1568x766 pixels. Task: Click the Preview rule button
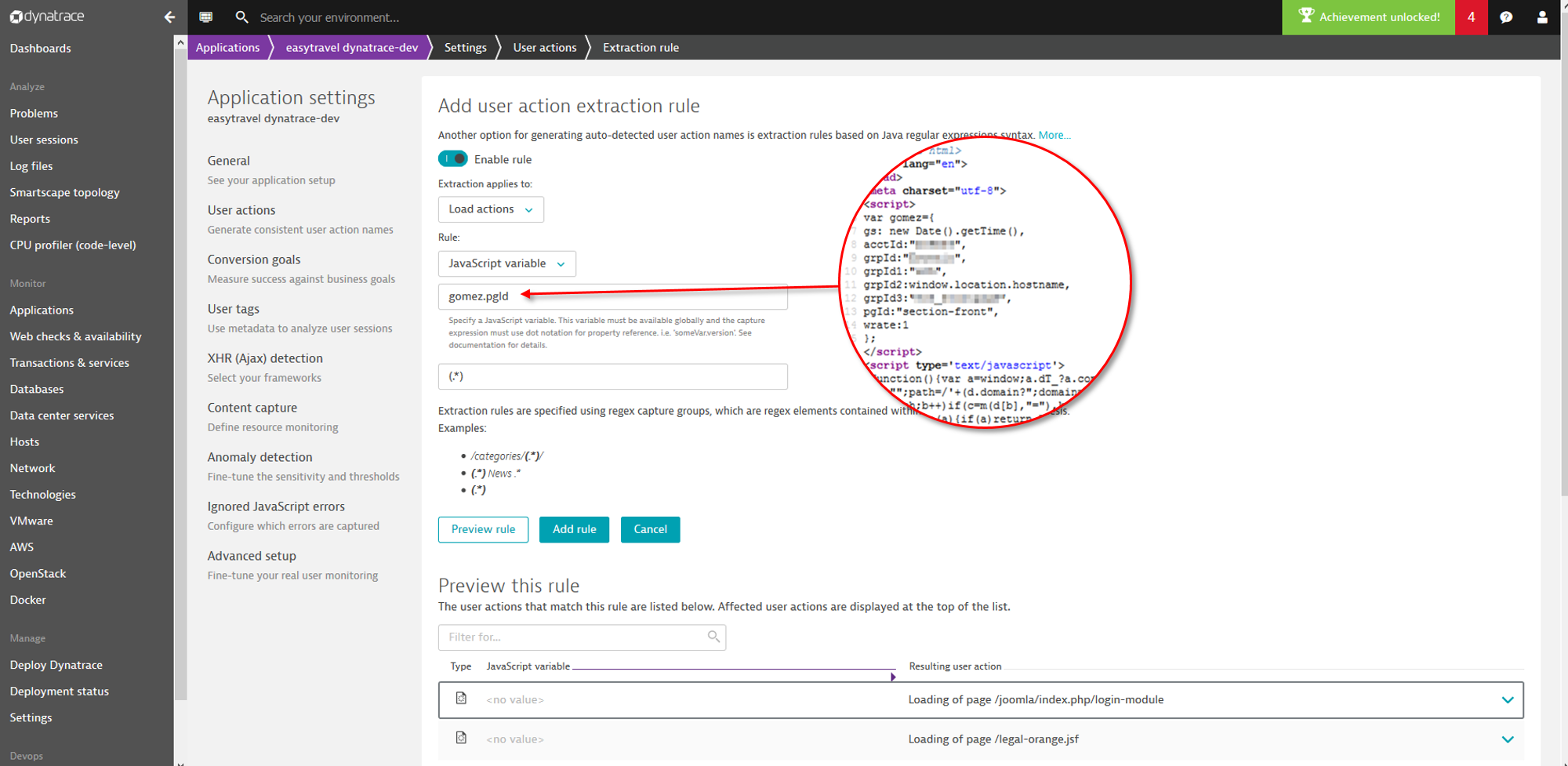point(483,529)
